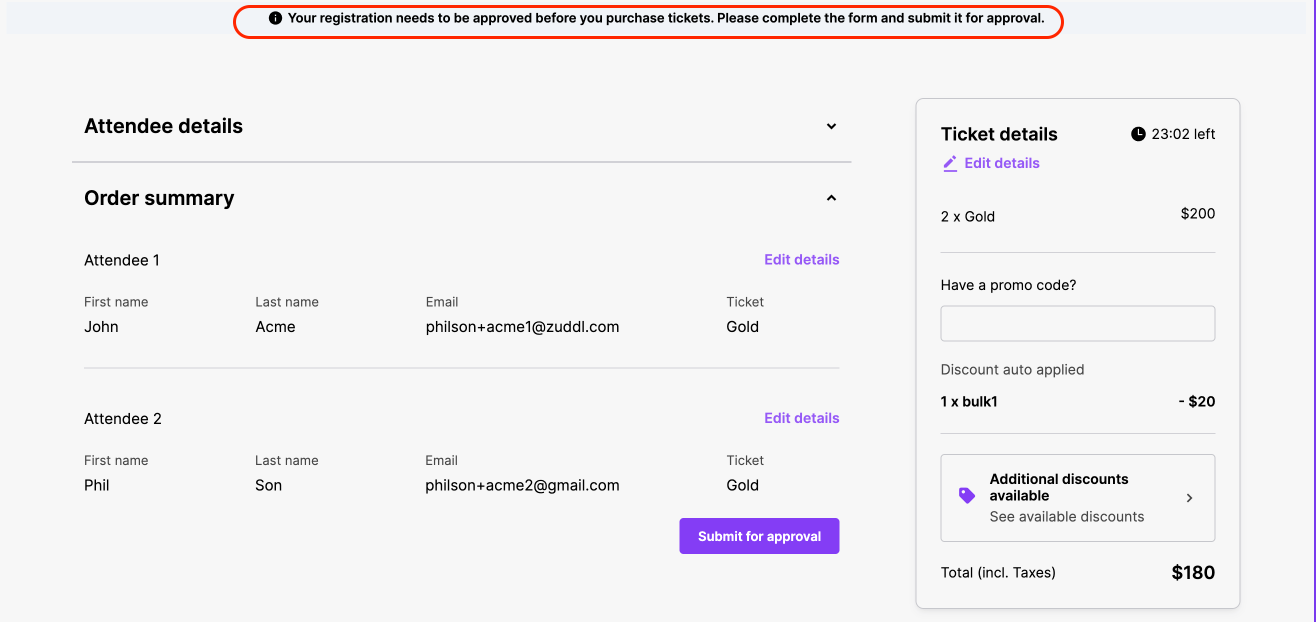Image resolution: width=1316 pixels, height=622 pixels.
Task: Click Edit details for Attendee 2
Action: (x=801, y=418)
